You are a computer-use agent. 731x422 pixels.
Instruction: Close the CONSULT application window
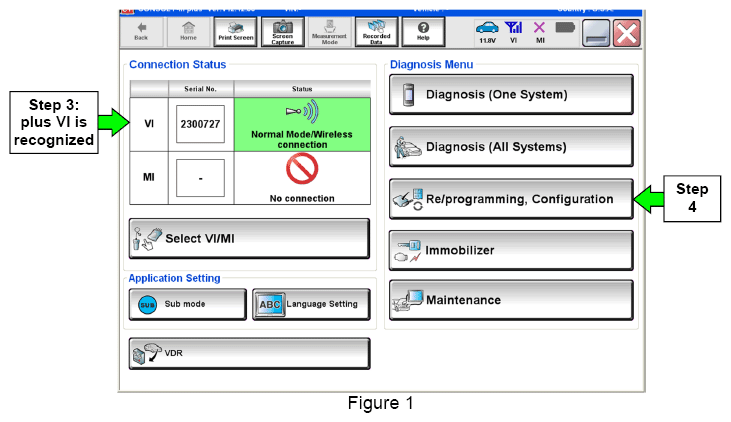tap(627, 33)
